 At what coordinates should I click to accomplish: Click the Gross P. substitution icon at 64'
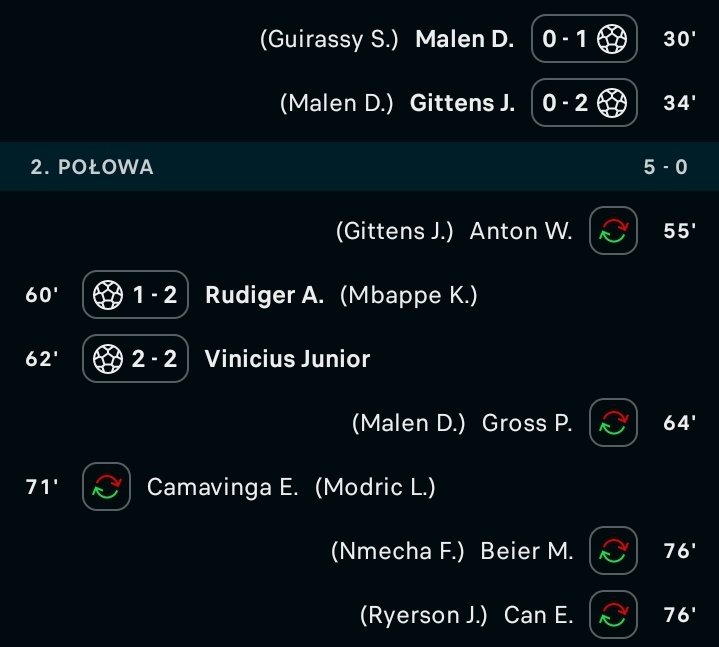click(x=613, y=423)
